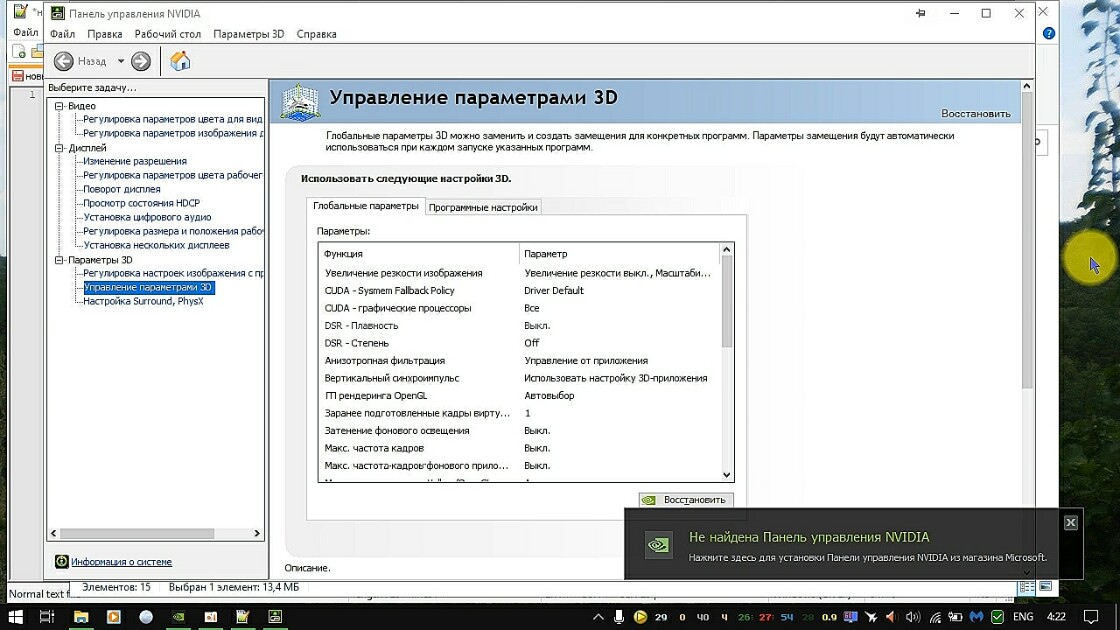Go back with the Назад arrow button
This screenshot has width=1120, height=630.
pos(64,61)
